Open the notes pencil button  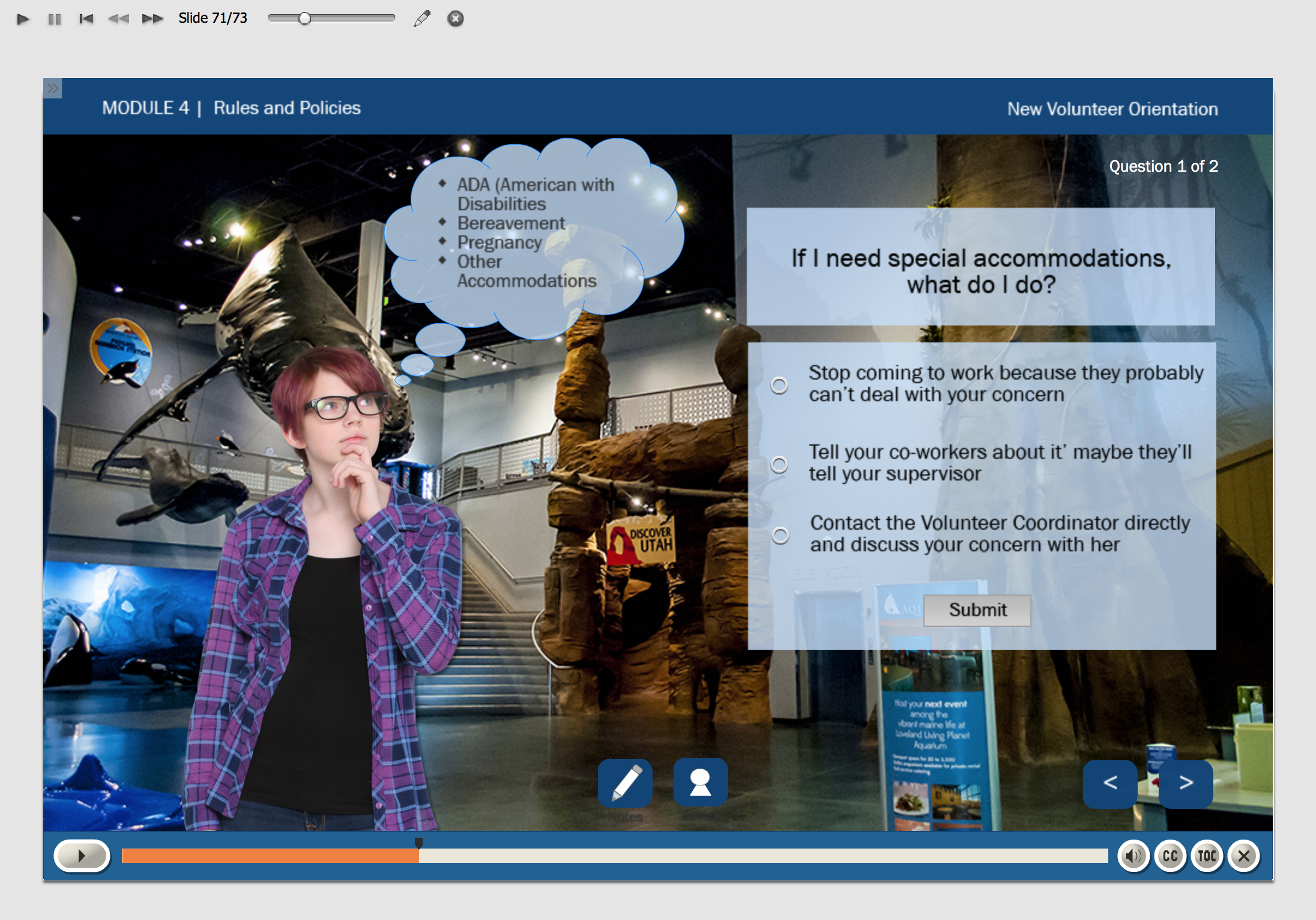coord(625,783)
